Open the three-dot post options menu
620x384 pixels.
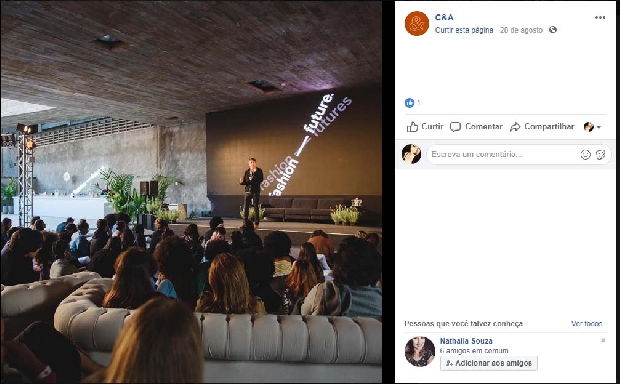tap(600, 18)
